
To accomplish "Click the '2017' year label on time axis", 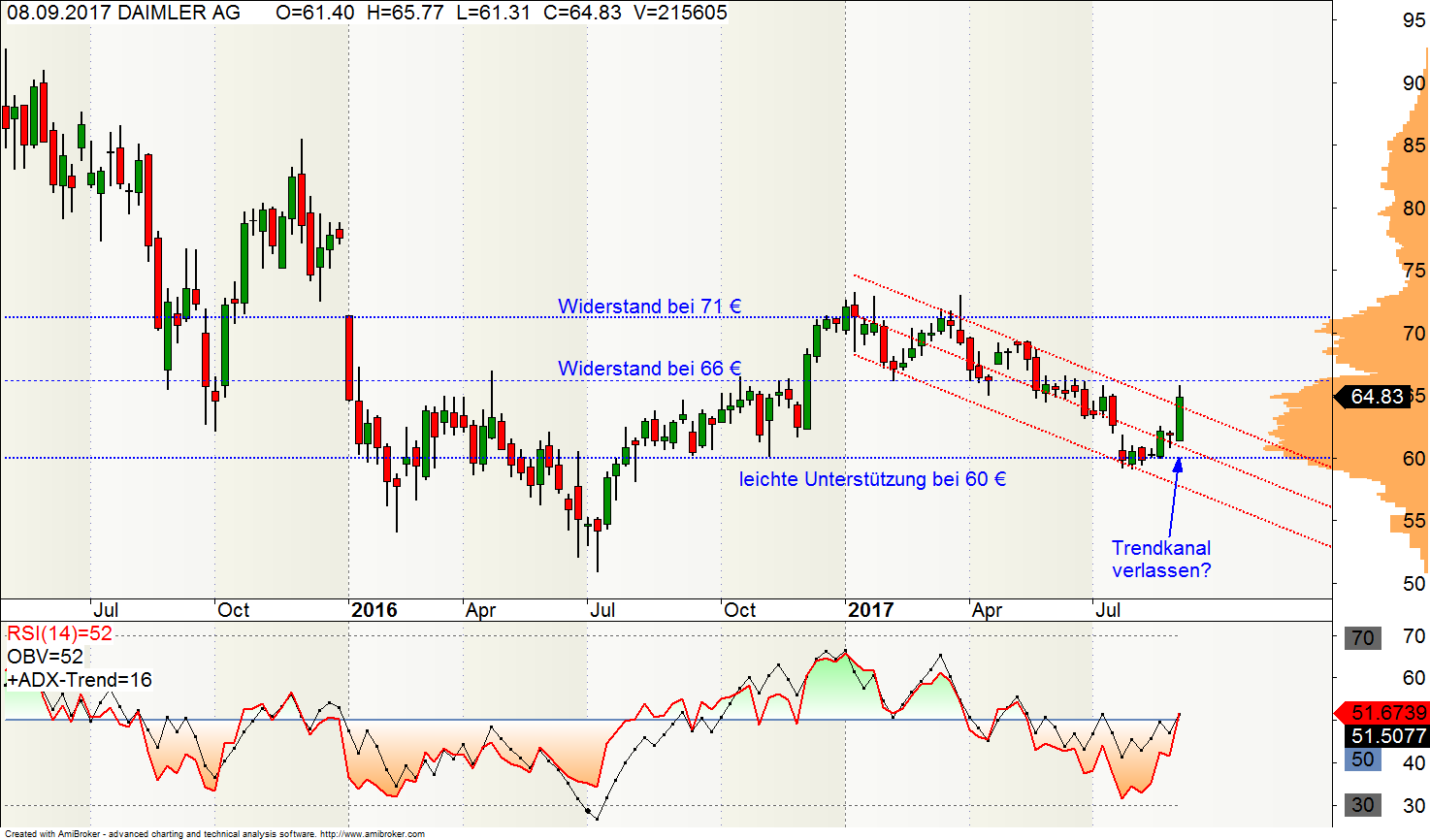I will point(870,610).
